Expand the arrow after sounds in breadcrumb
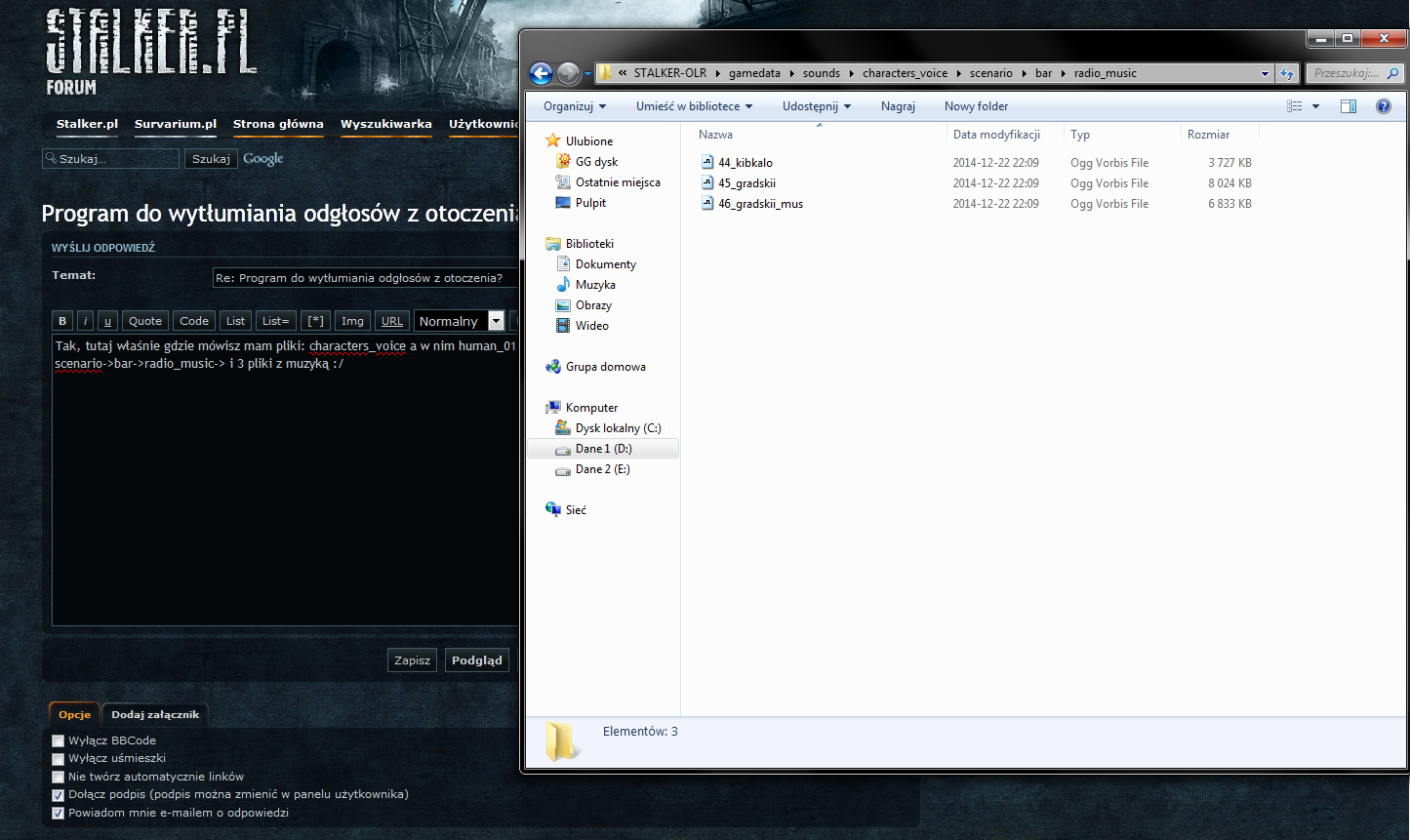Image resolution: width=1410 pixels, height=840 pixels. pos(851,73)
